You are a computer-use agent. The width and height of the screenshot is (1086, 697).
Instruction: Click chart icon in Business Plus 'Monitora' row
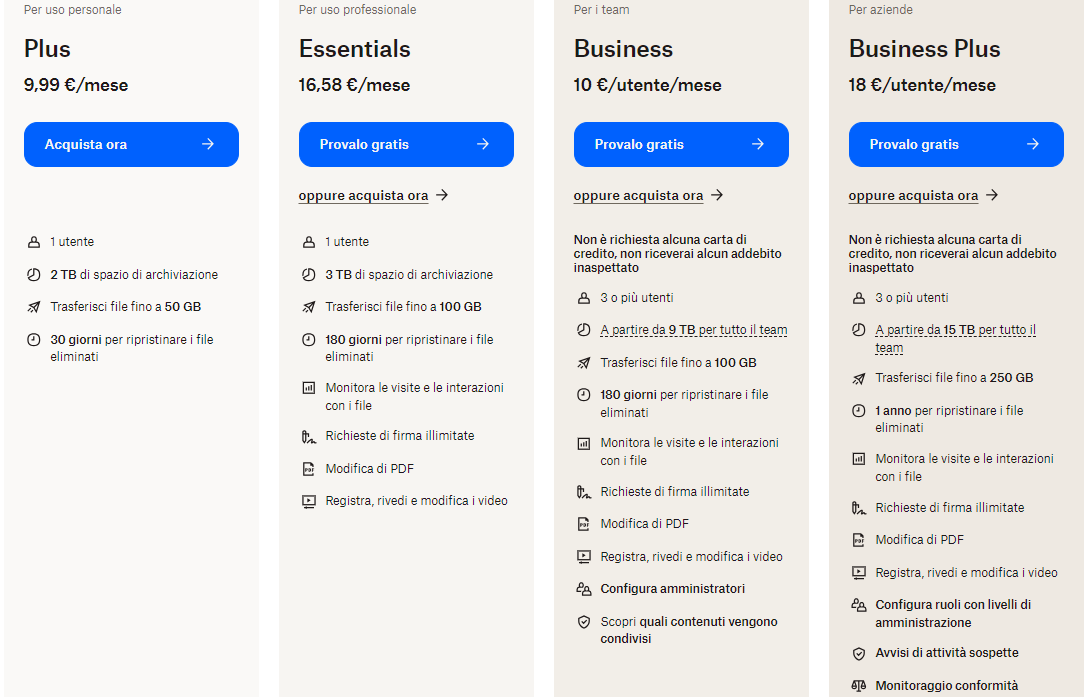click(859, 459)
